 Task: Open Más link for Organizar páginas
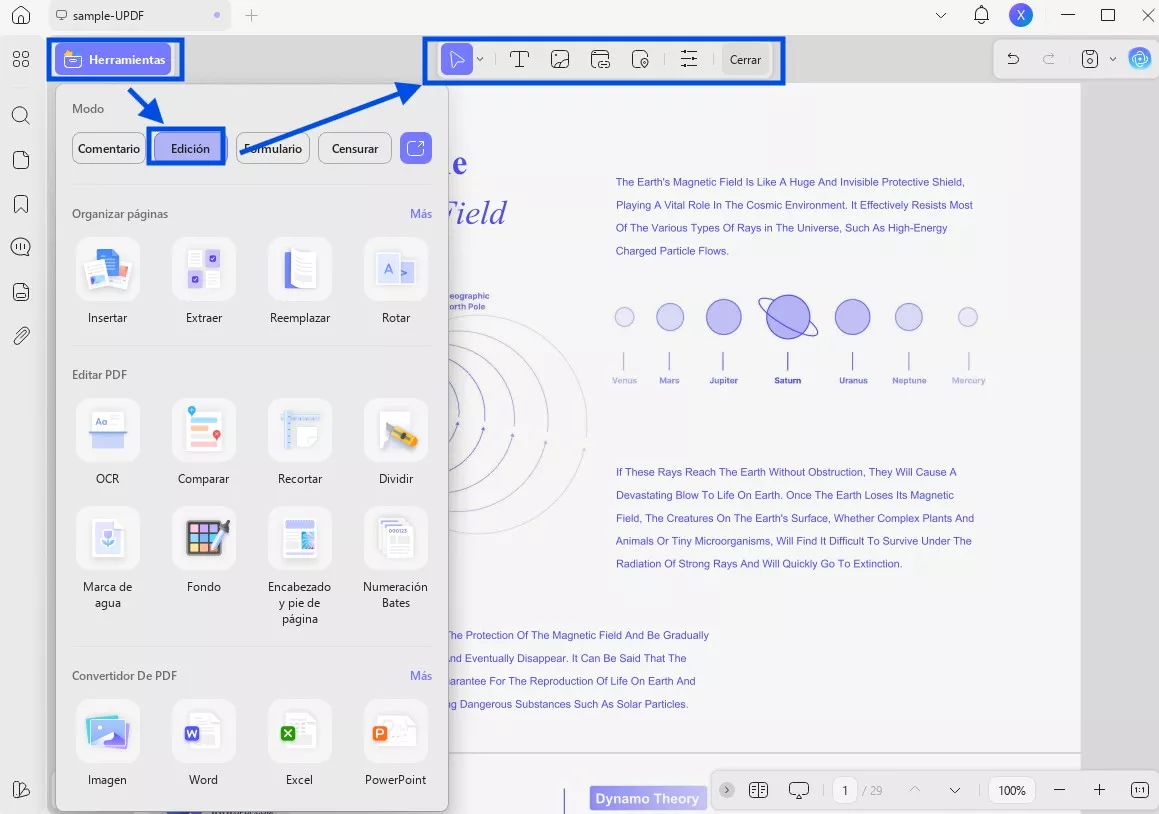(x=421, y=214)
